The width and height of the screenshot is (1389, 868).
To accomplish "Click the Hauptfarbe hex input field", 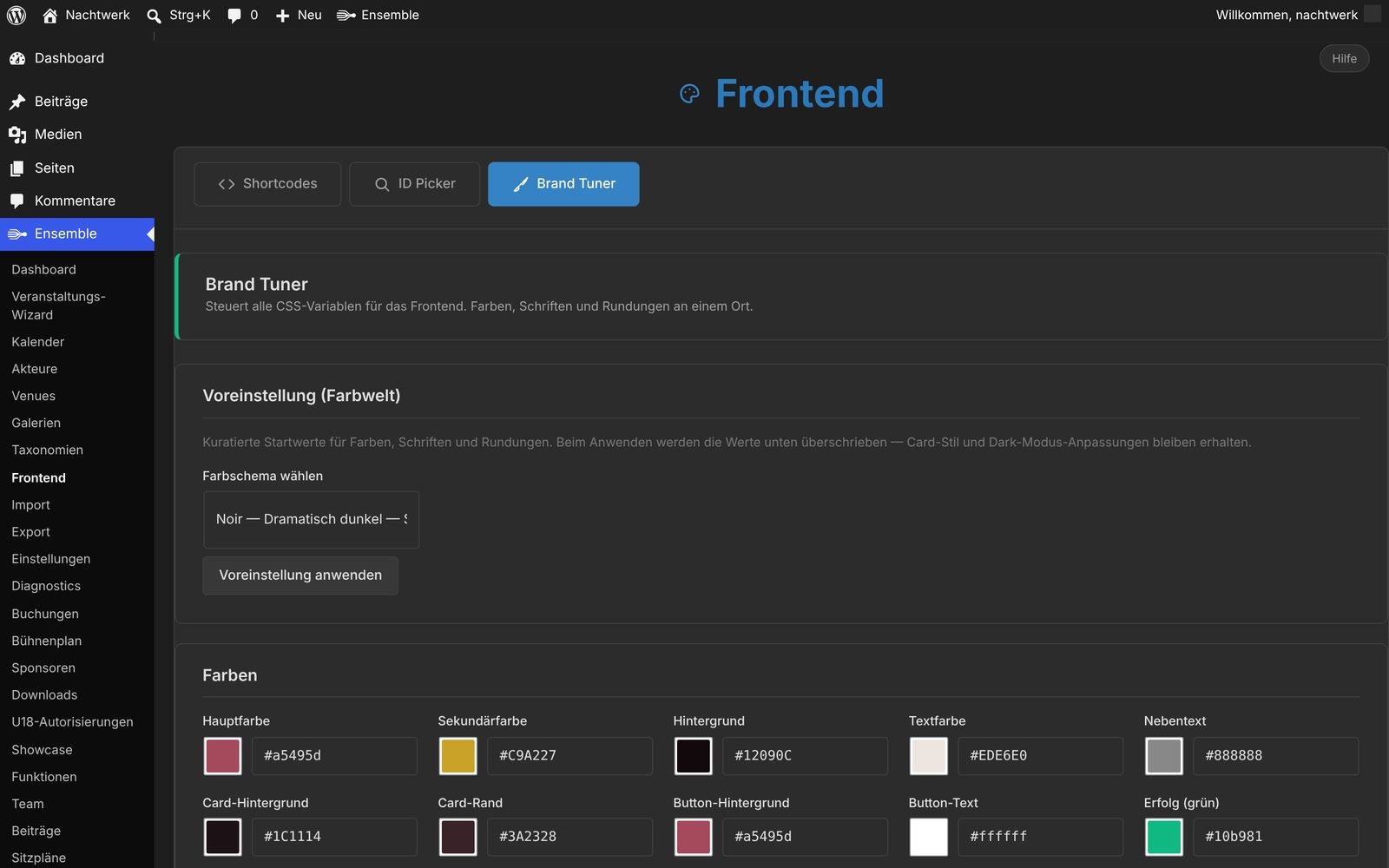I will (x=334, y=756).
